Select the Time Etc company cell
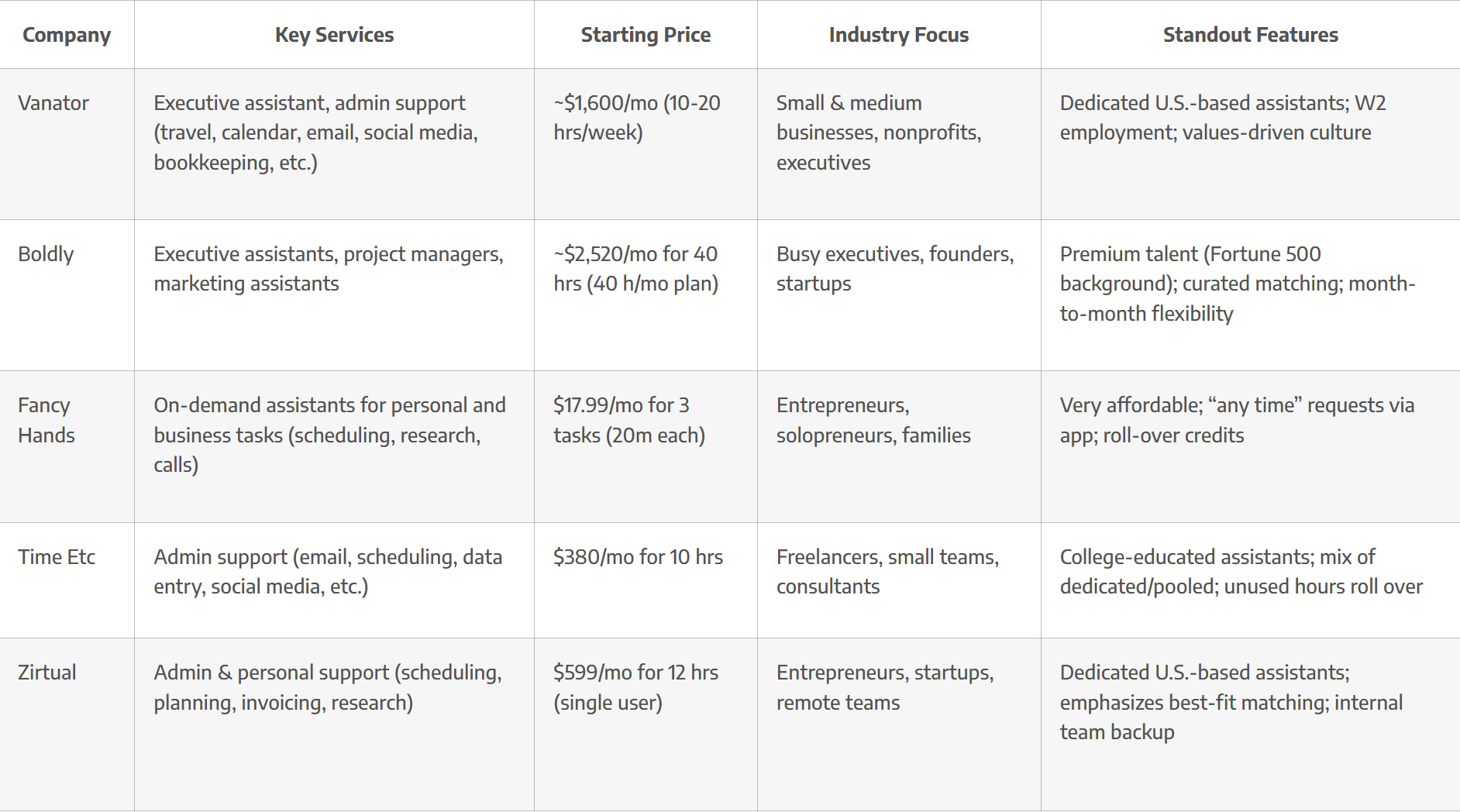The height and width of the screenshot is (812, 1460). click(x=57, y=557)
